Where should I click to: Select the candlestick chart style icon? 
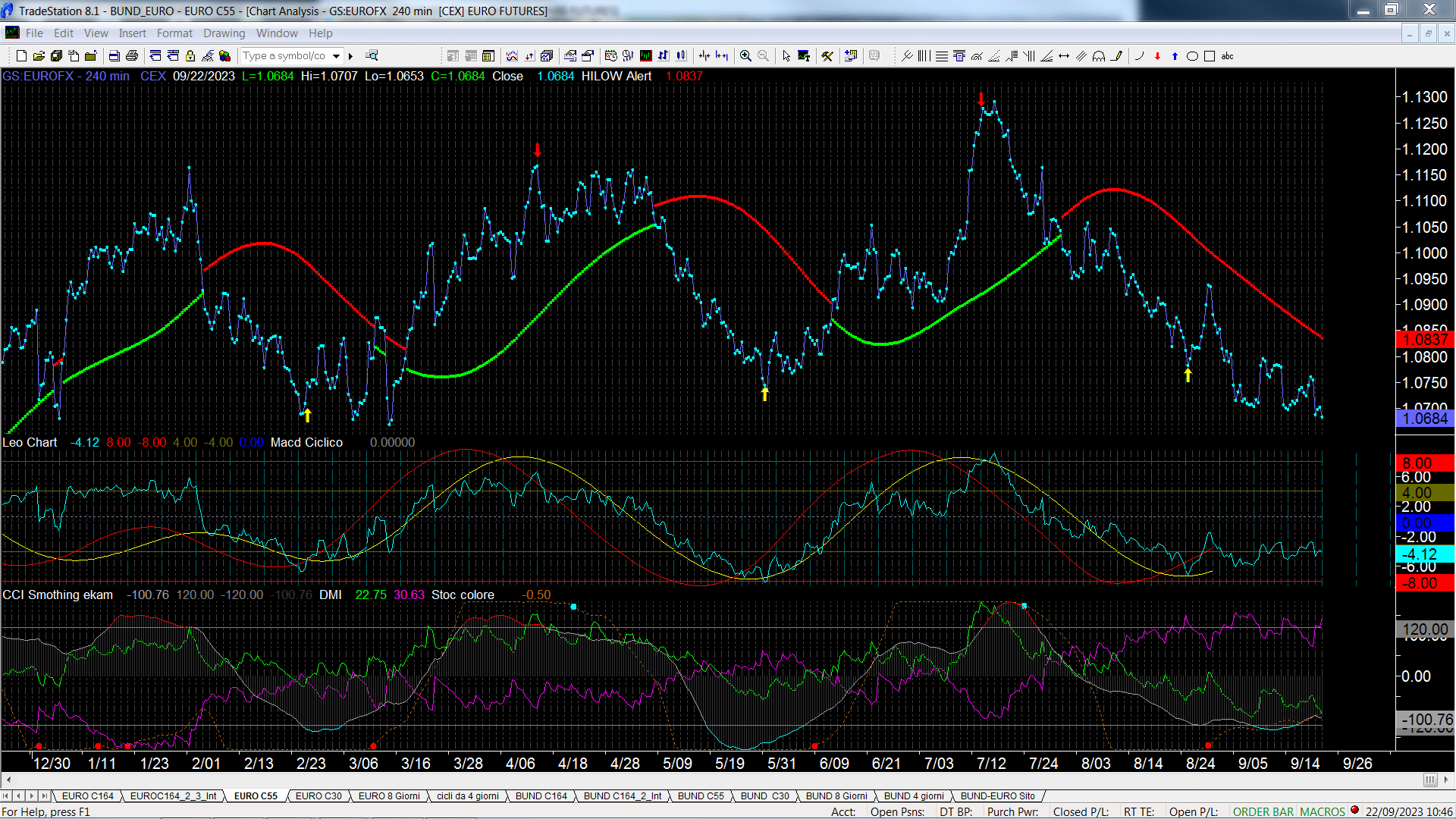point(681,55)
